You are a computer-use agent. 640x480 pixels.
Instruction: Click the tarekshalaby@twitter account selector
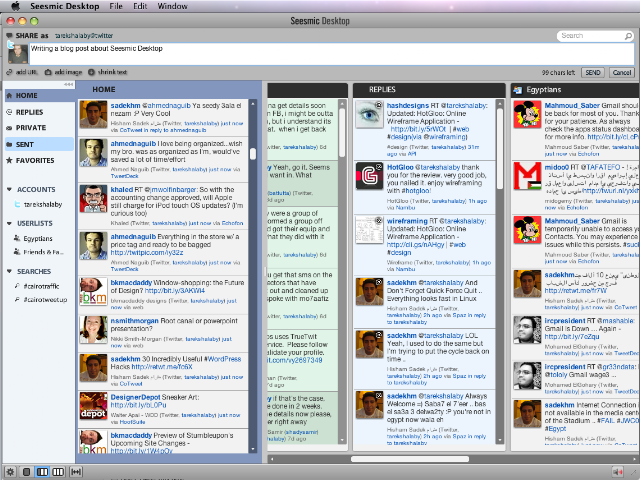tap(84, 36)
